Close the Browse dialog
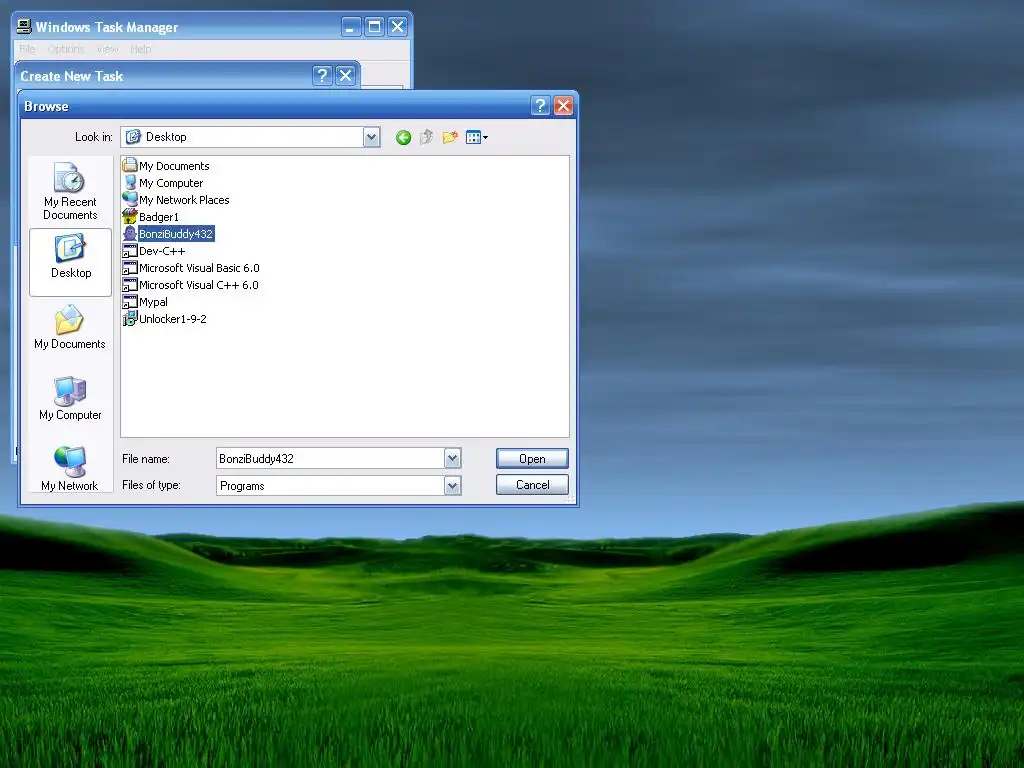The image size is (1024, 768). [x=563, y=106]
